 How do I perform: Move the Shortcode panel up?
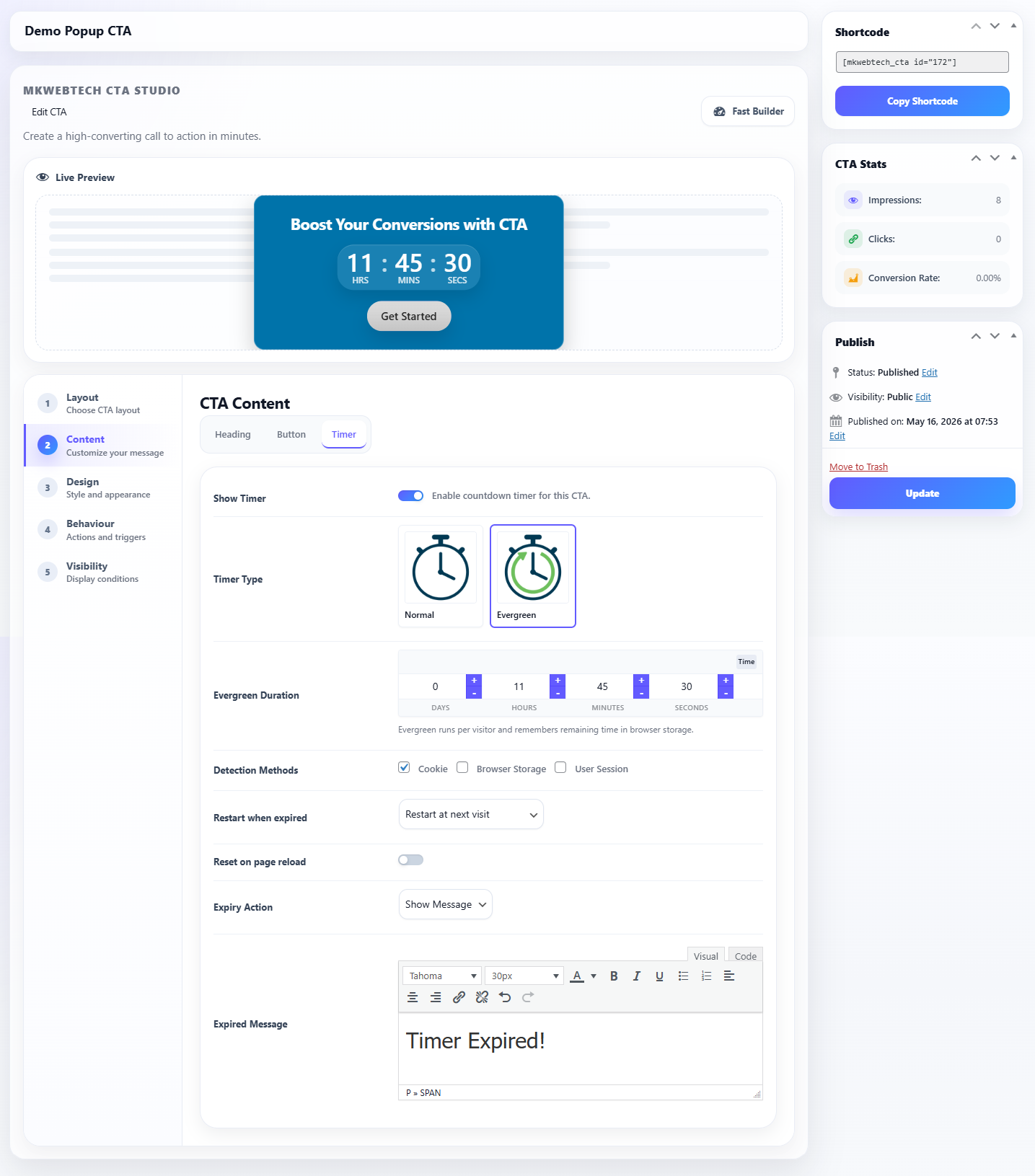[976, 26]
